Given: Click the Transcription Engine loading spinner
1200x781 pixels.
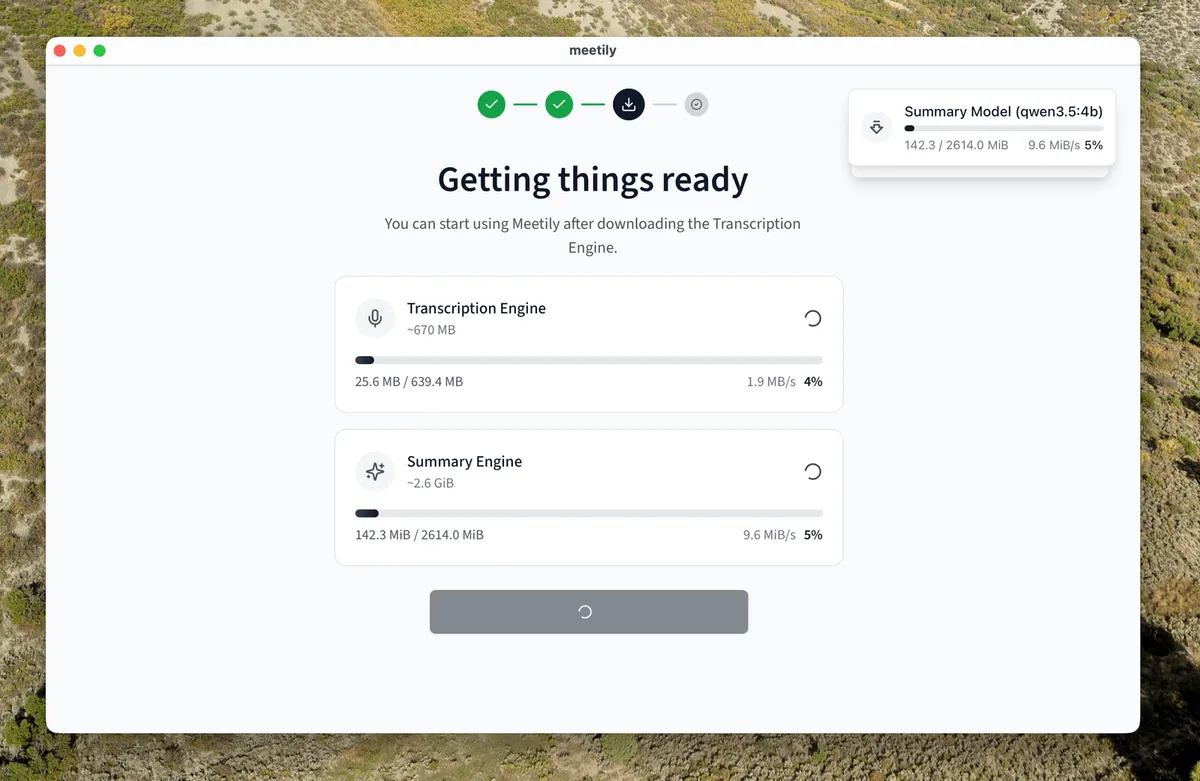Looking at the screenshot, I should coord(813,318).
